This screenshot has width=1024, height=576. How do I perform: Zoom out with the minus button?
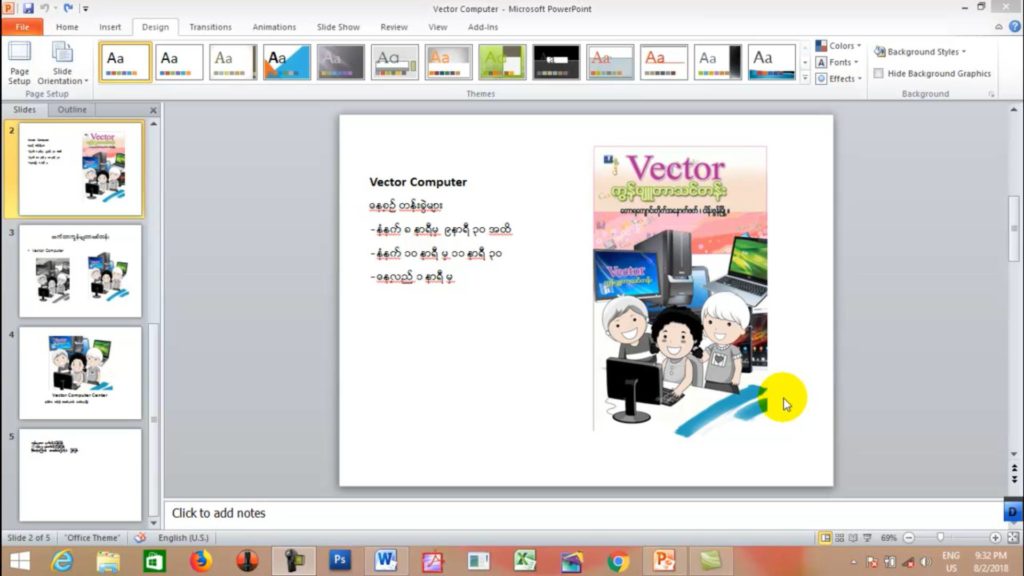point(908,537)
